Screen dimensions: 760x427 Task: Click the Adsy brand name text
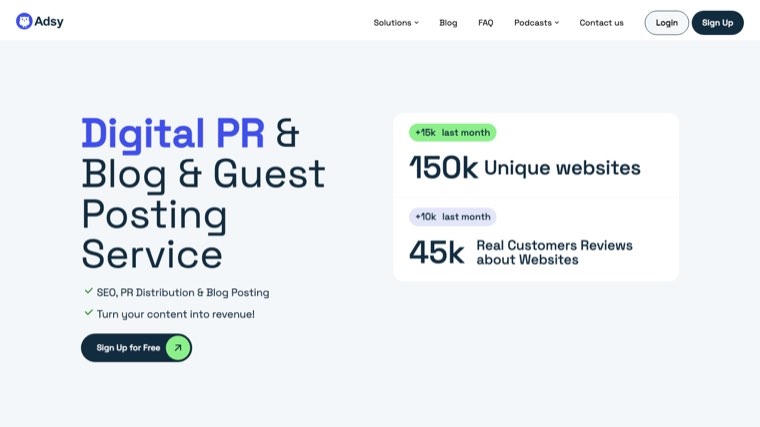pyautogui.click(x=49, y=21)
